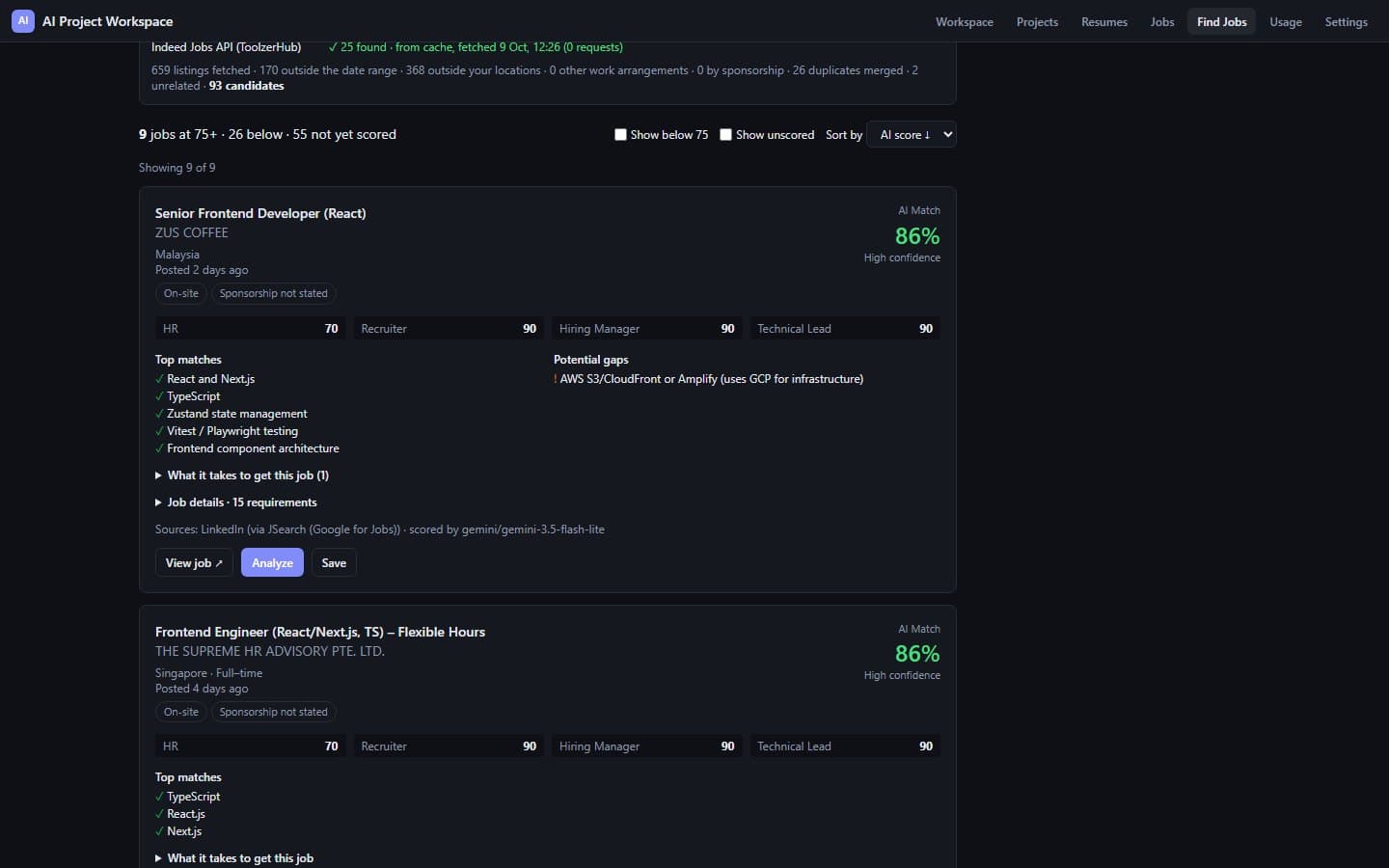Screen dimensions: 1389x868
Task: Click Frontend Engineer (React/Next.js, TS) title
Action: [x=320, y=632]
